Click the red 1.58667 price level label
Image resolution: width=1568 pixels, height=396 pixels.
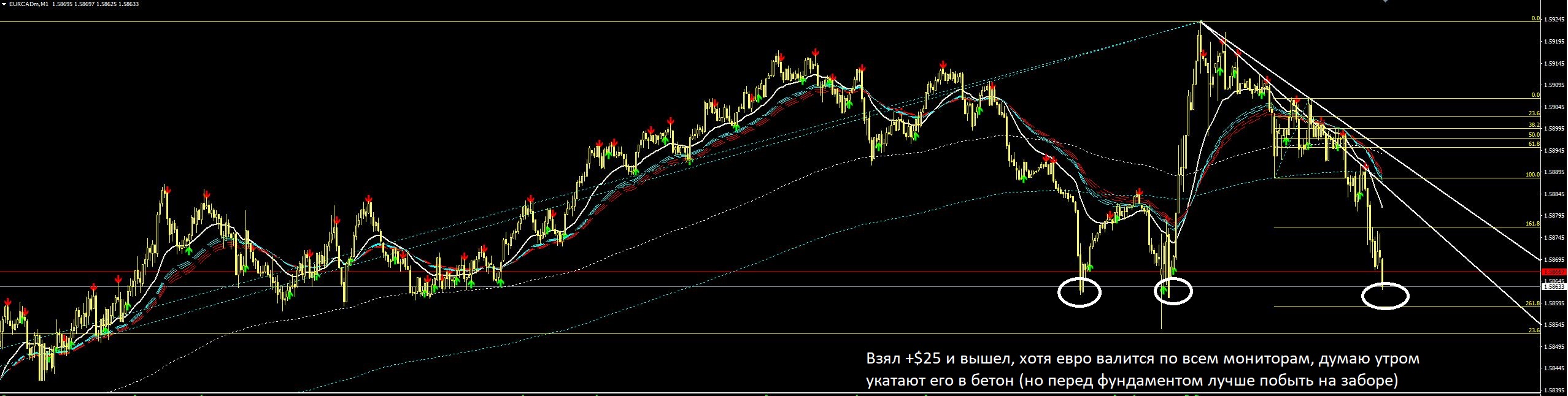(1554, 272)
